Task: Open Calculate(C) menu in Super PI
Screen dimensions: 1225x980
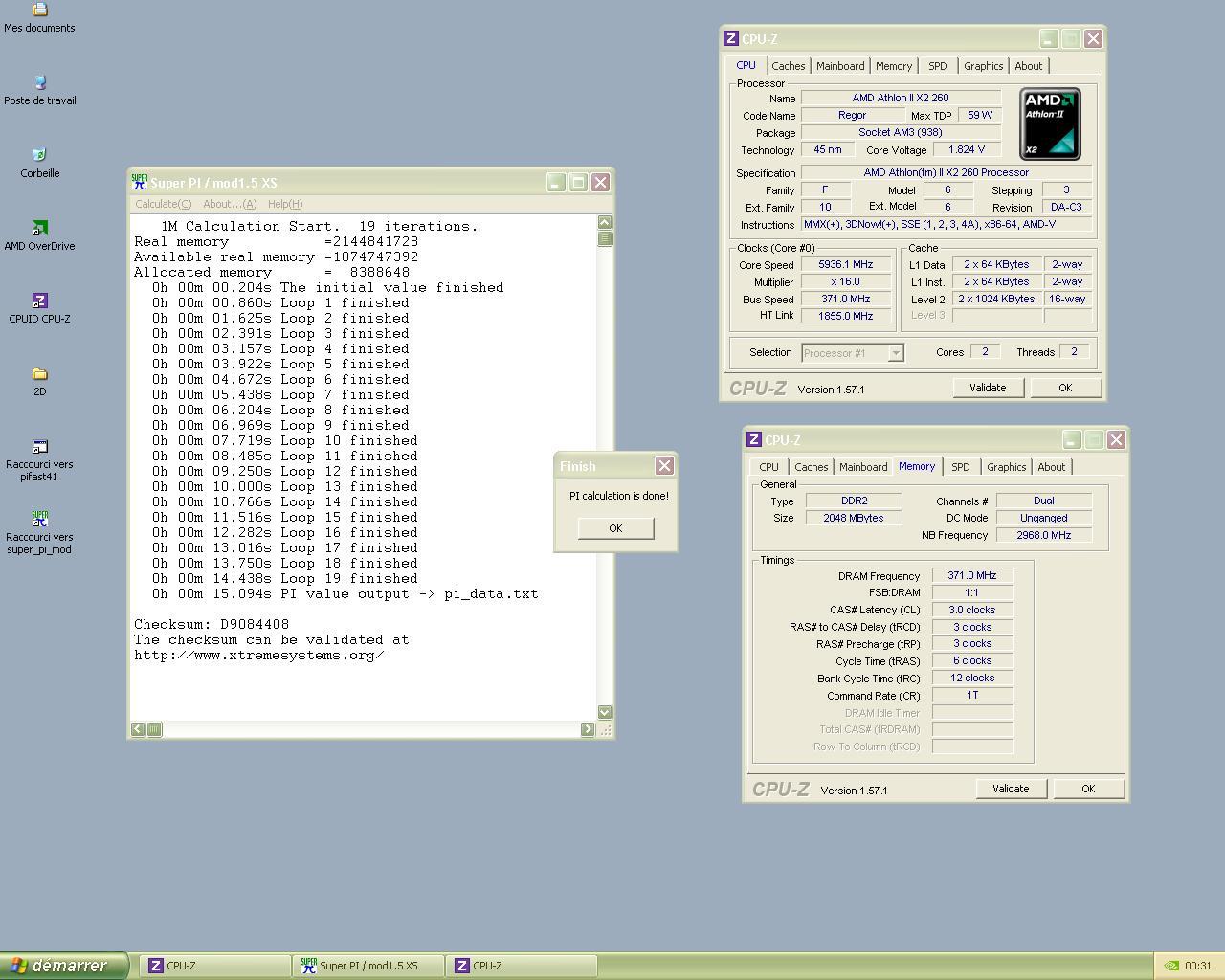Action: click(x=163, y=204)
